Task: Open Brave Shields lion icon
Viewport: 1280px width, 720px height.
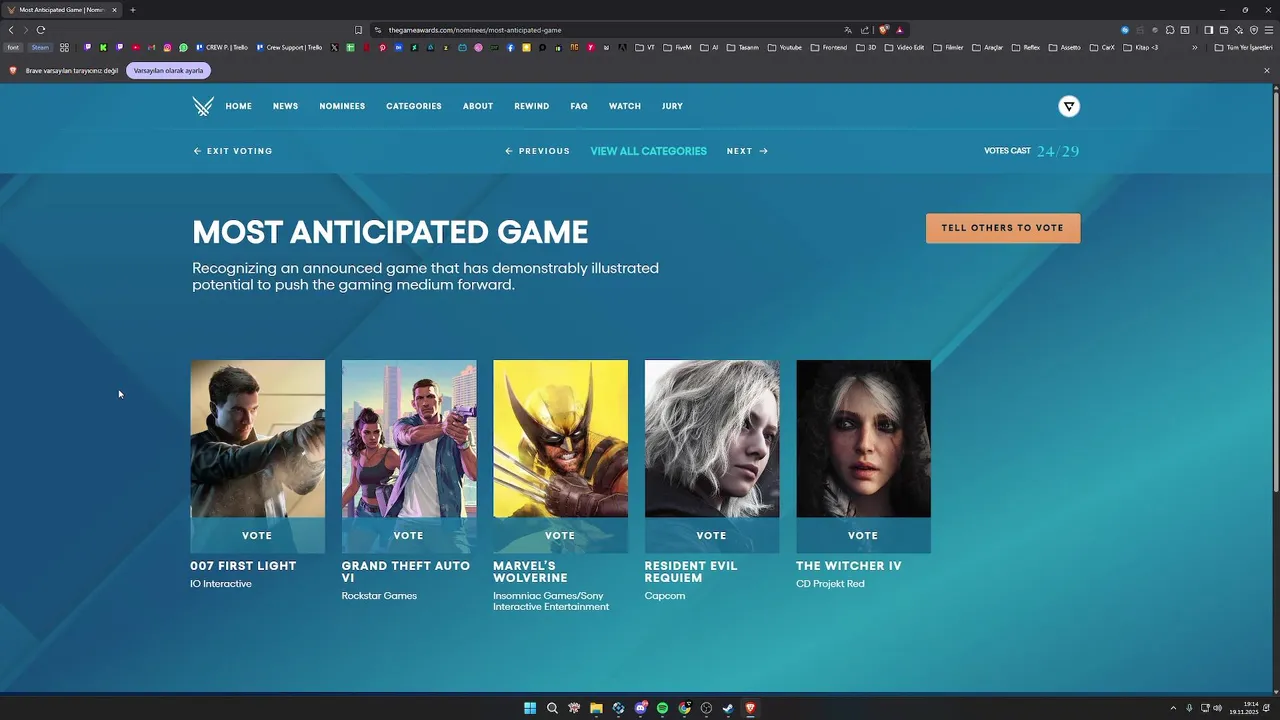Action: click(884, 30)
